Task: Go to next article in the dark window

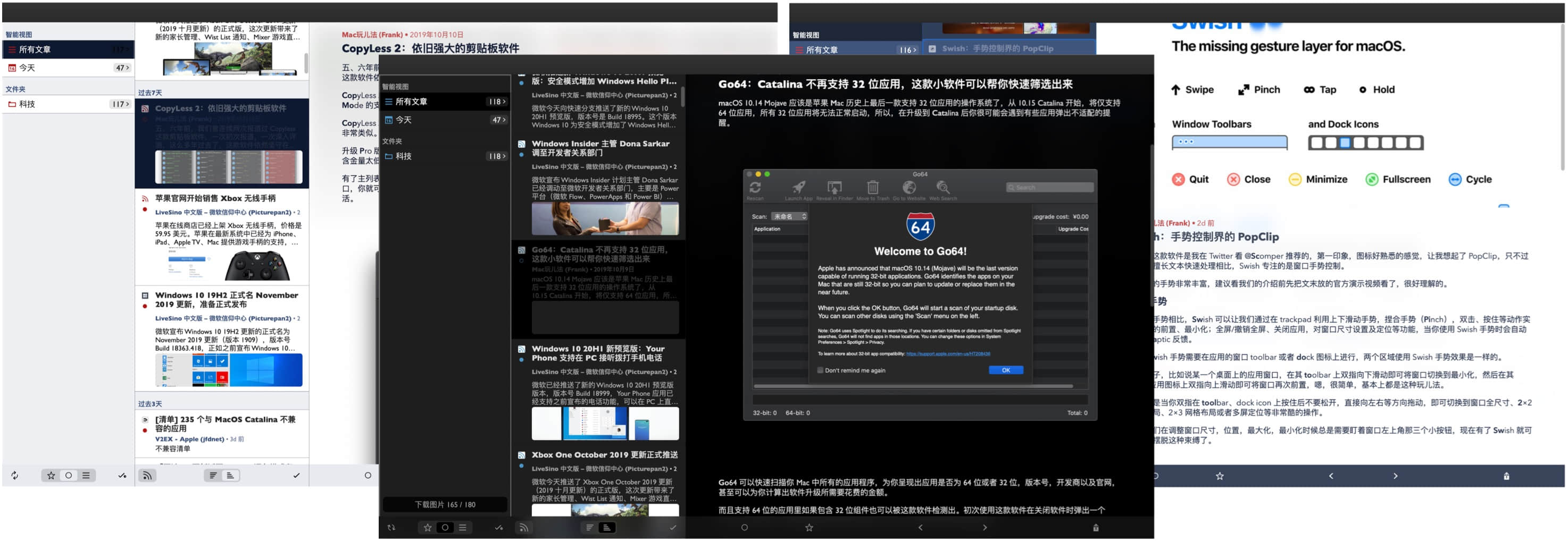Action: point(985,528)
